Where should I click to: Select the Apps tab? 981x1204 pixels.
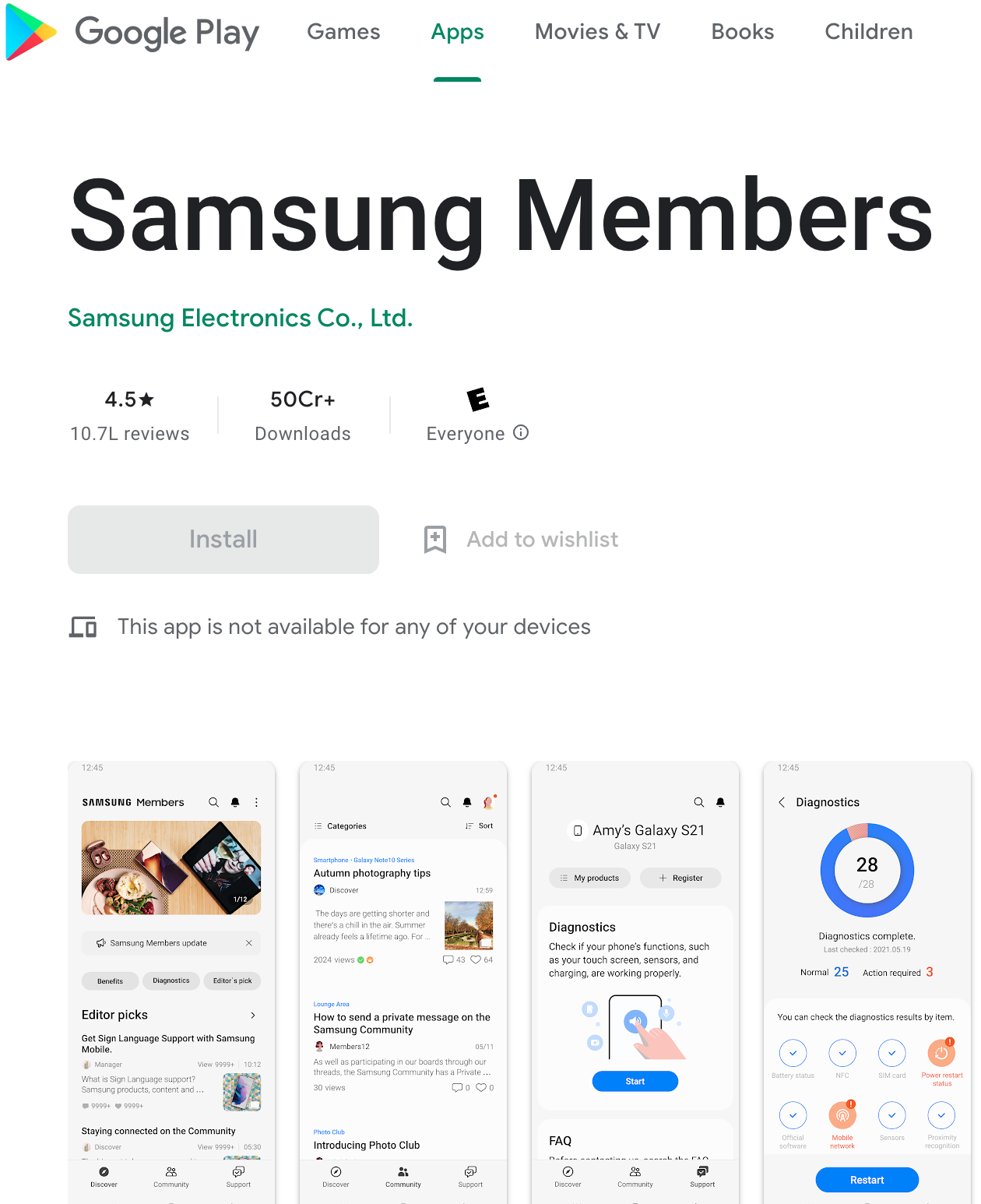457,32
